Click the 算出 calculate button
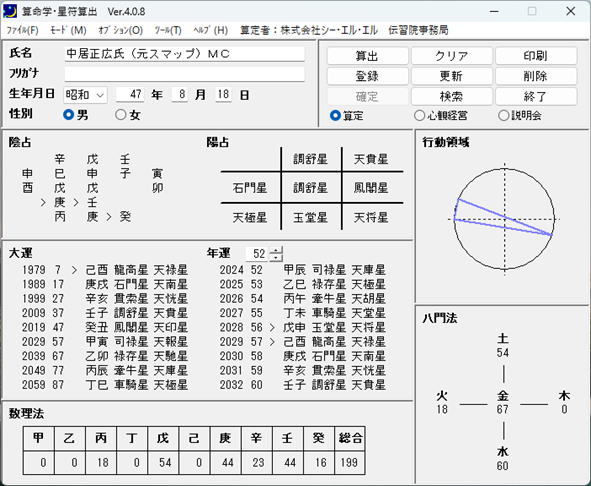This screenshot has height=486, width=591. click(x=367, y=56)
